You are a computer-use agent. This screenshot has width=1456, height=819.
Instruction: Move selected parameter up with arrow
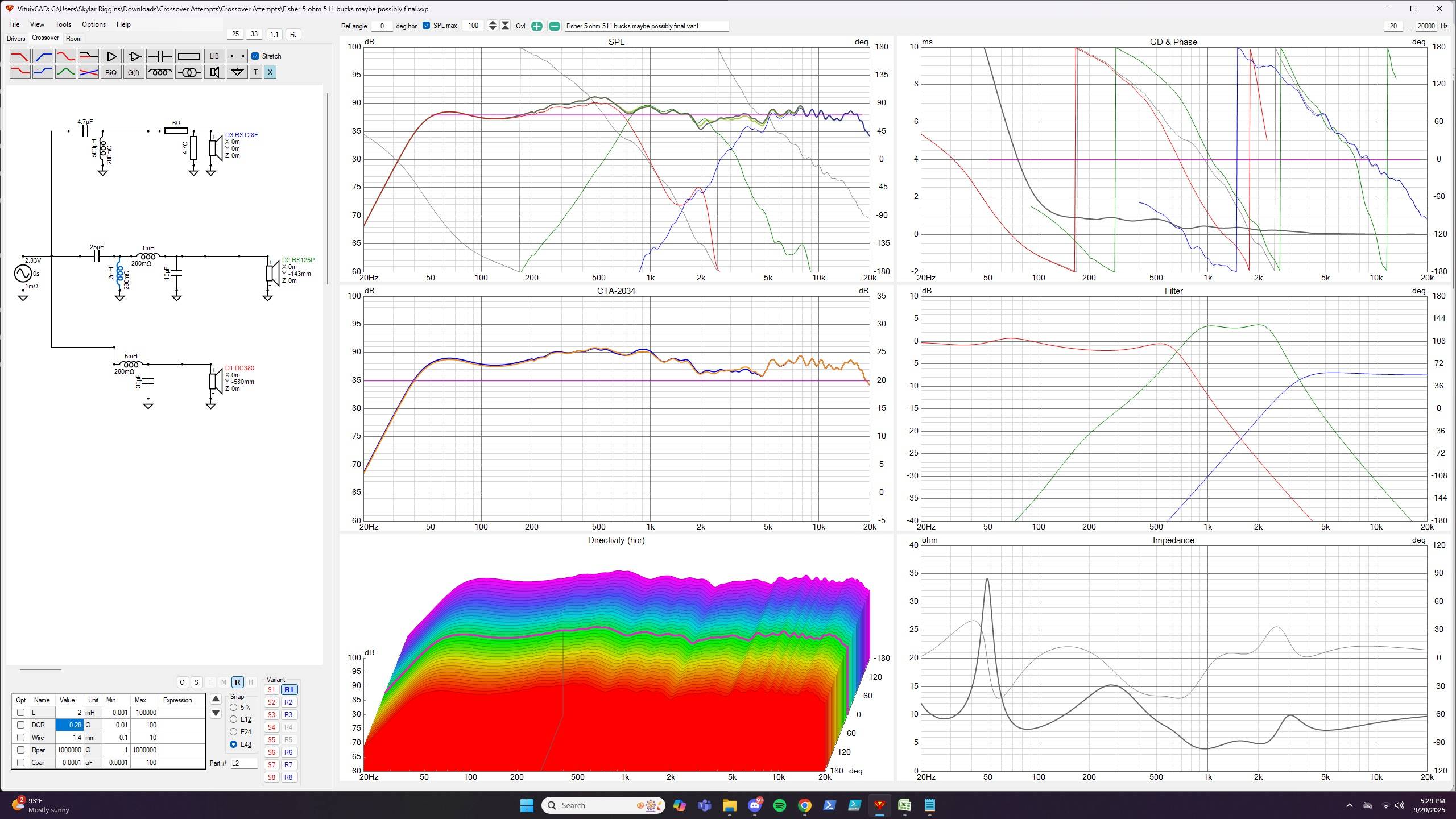(216, 699)
